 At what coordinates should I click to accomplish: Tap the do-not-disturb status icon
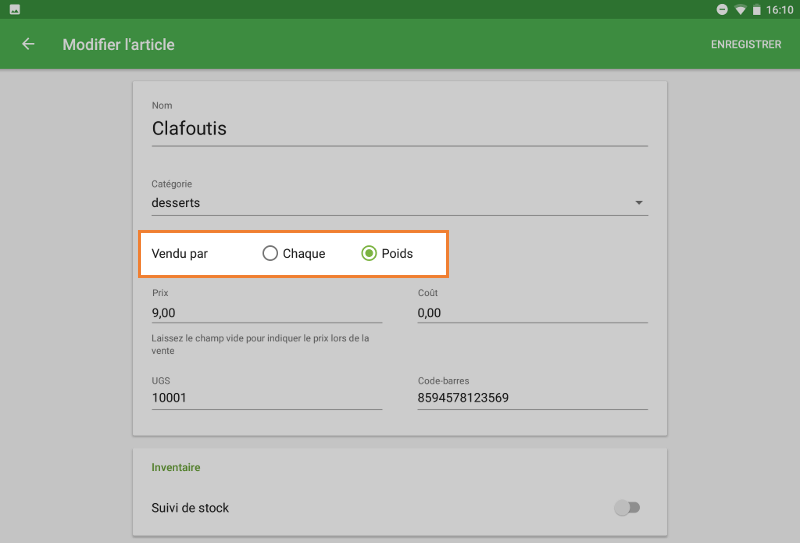[x=722, y=10]
